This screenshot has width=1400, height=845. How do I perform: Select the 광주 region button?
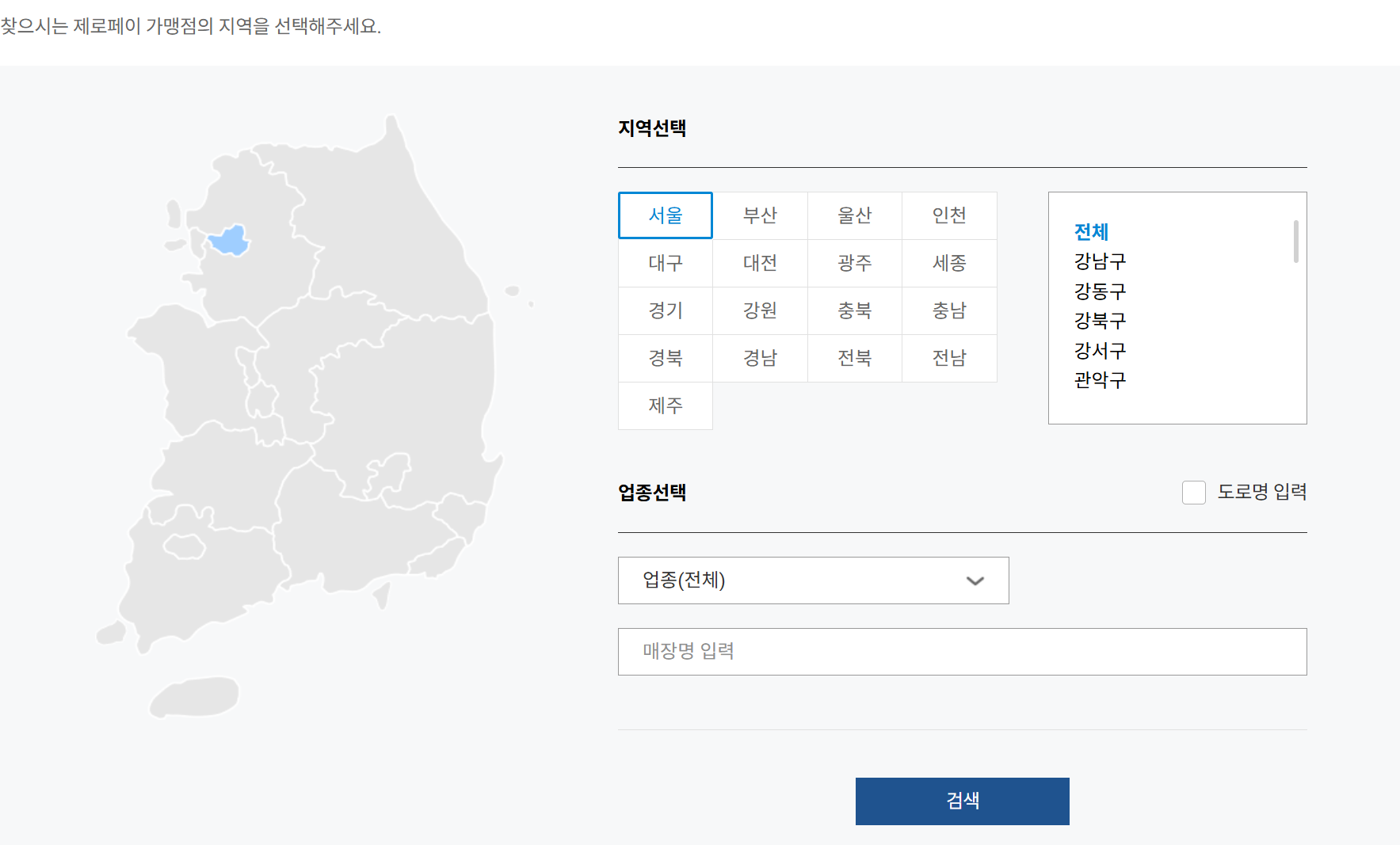[x=855, y=263]
